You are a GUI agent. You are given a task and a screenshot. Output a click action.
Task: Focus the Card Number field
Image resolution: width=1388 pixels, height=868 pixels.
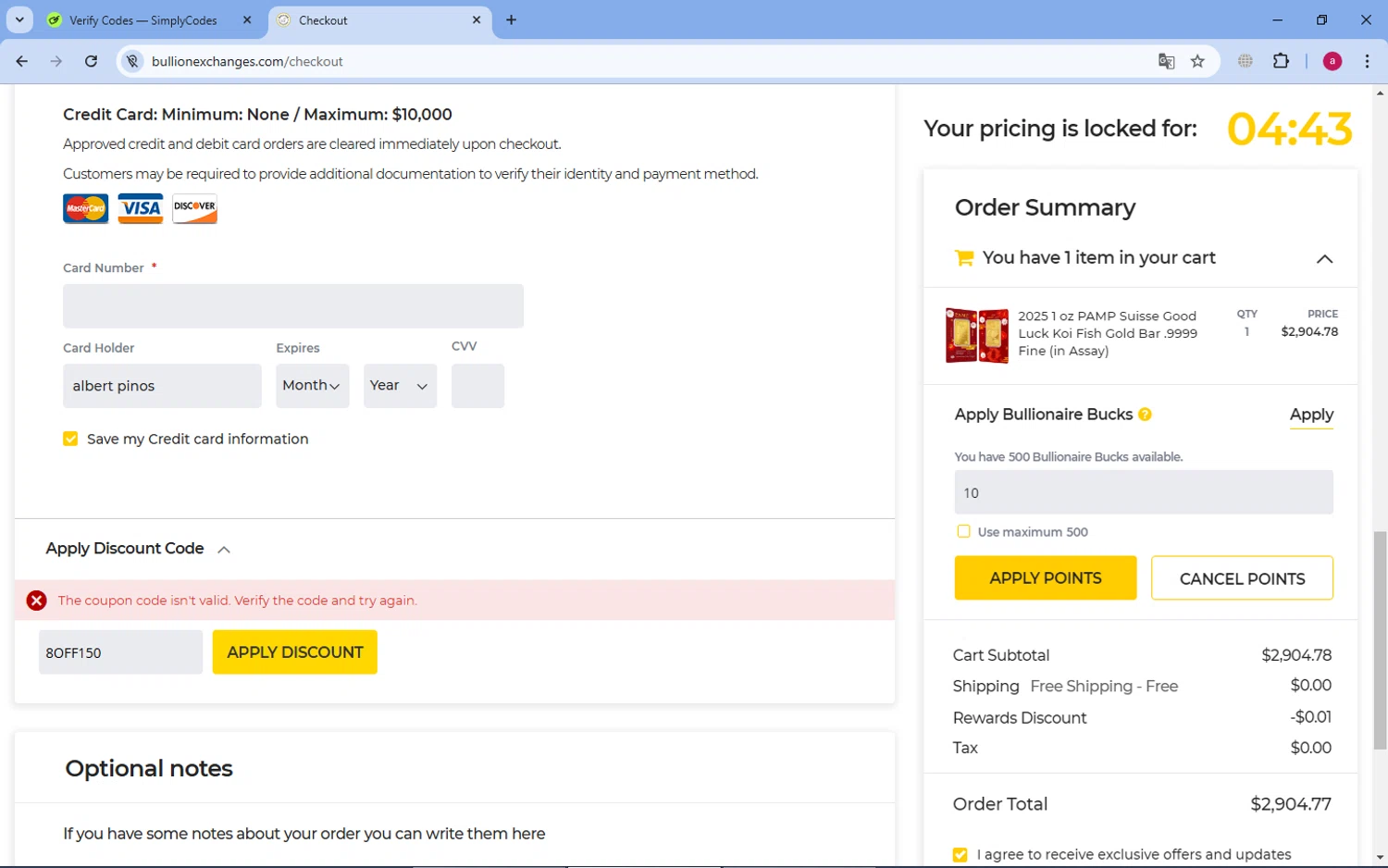point(293,306)
